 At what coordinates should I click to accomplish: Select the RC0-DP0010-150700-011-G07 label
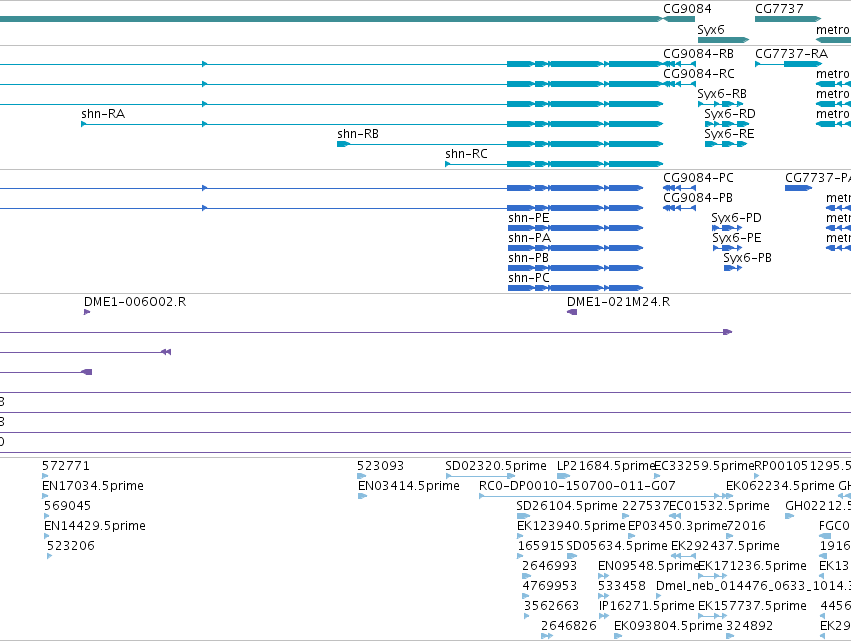[577, 486]
